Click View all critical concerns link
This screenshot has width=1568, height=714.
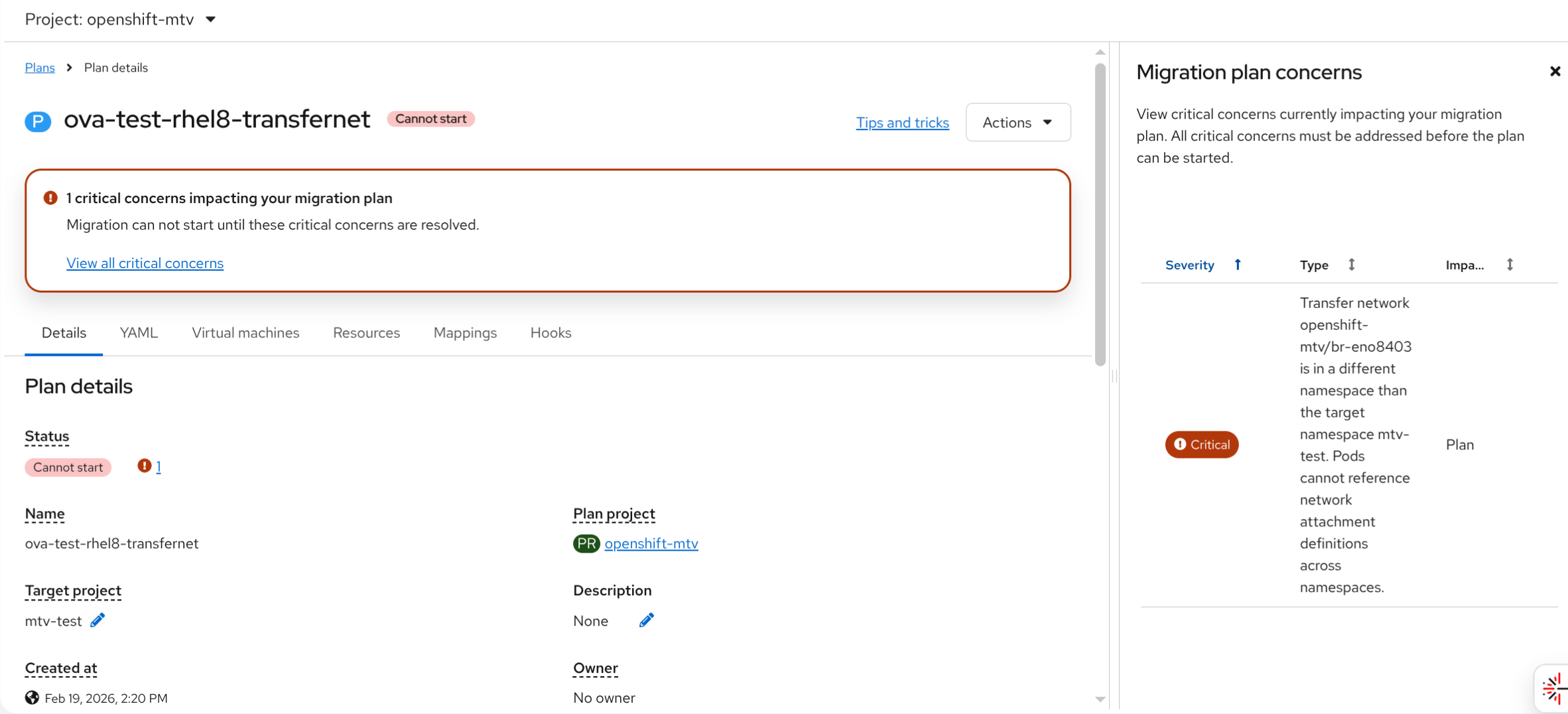click(x=145, y=263)
